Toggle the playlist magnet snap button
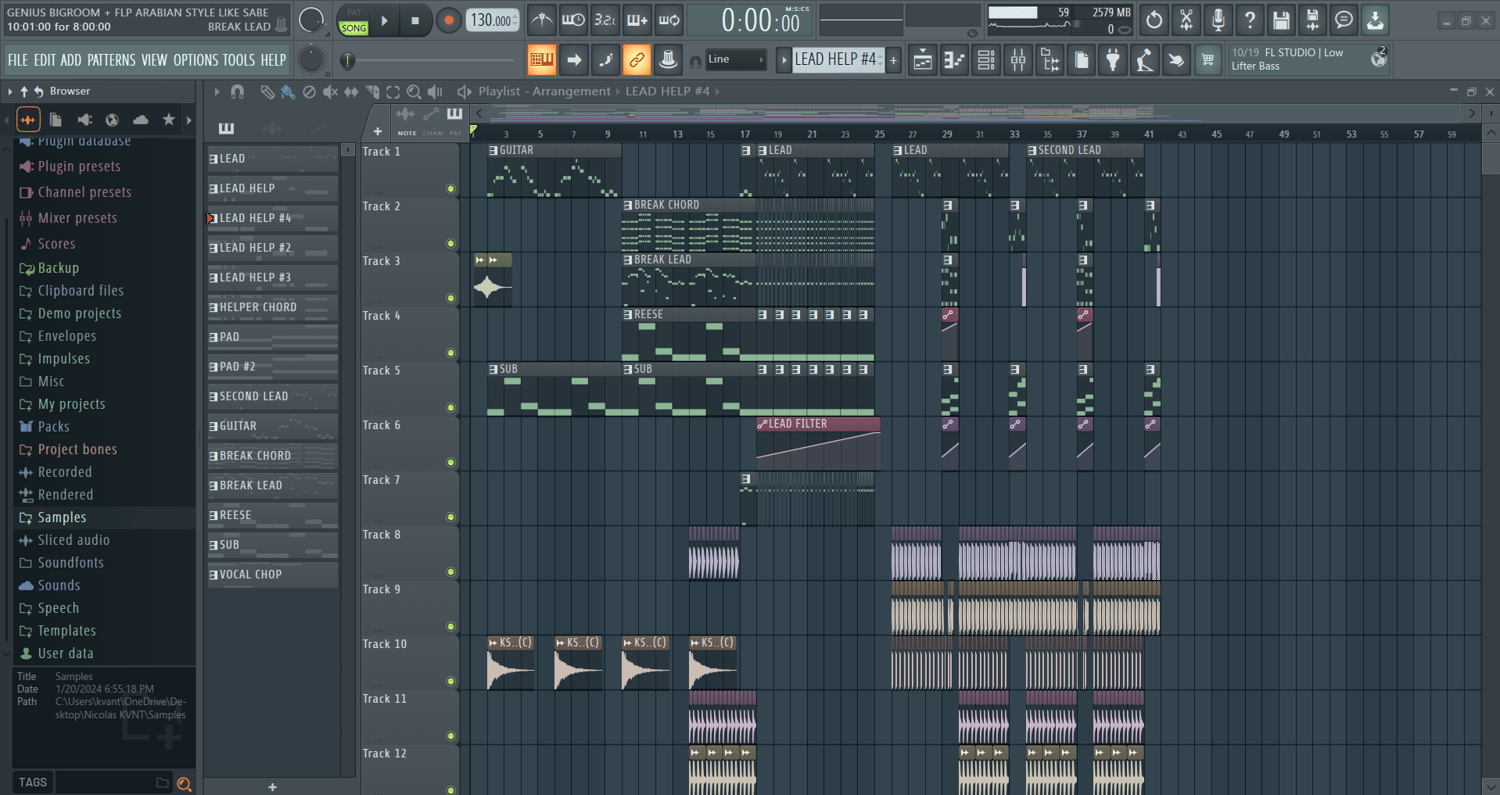 pyautogui.click(x=237, y=92)
